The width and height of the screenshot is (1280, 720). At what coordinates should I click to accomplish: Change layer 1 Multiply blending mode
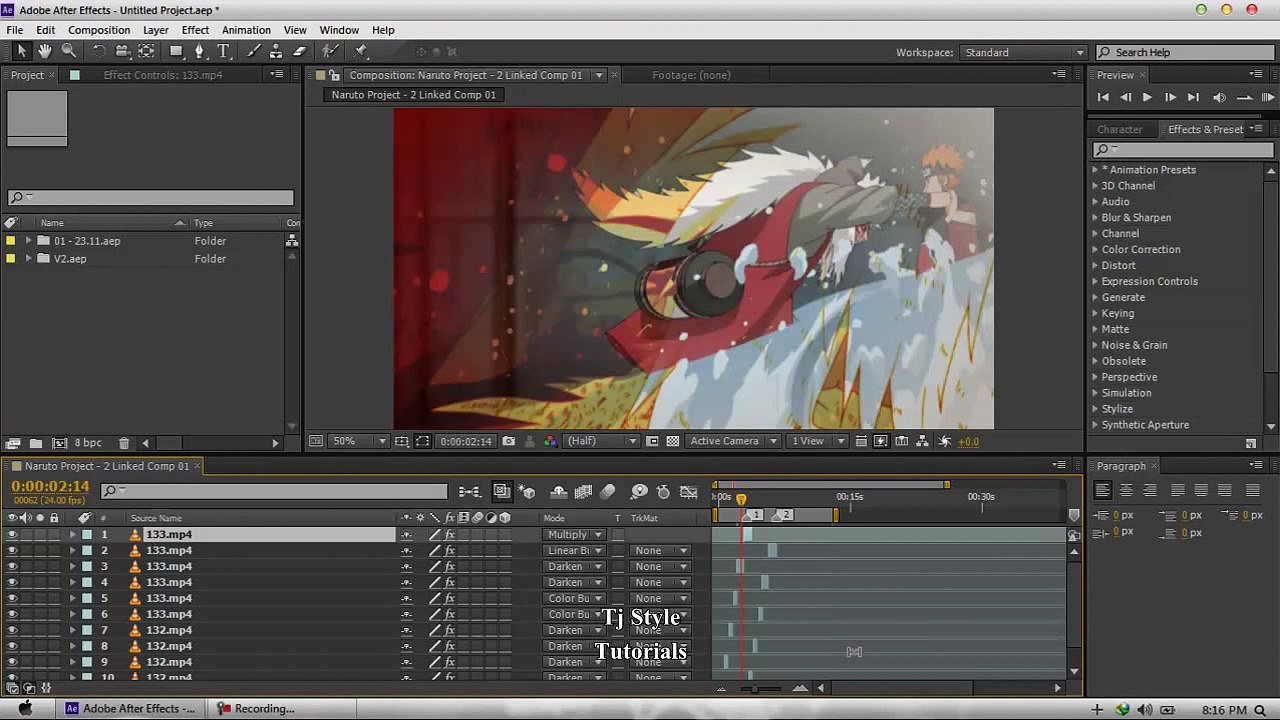pos(575,535)
